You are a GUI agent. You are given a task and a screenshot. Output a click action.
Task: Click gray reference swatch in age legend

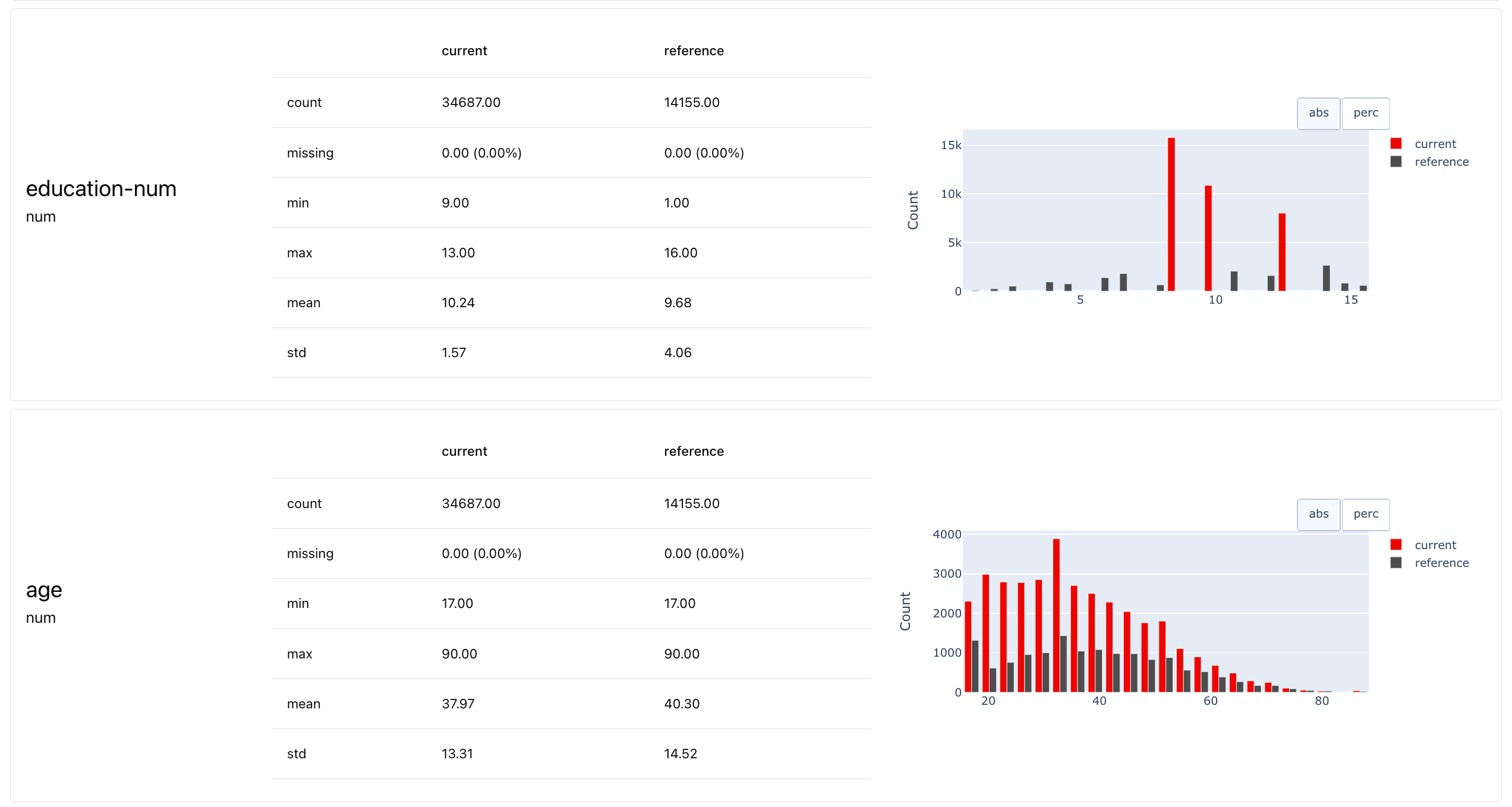tap(1396, 563)
